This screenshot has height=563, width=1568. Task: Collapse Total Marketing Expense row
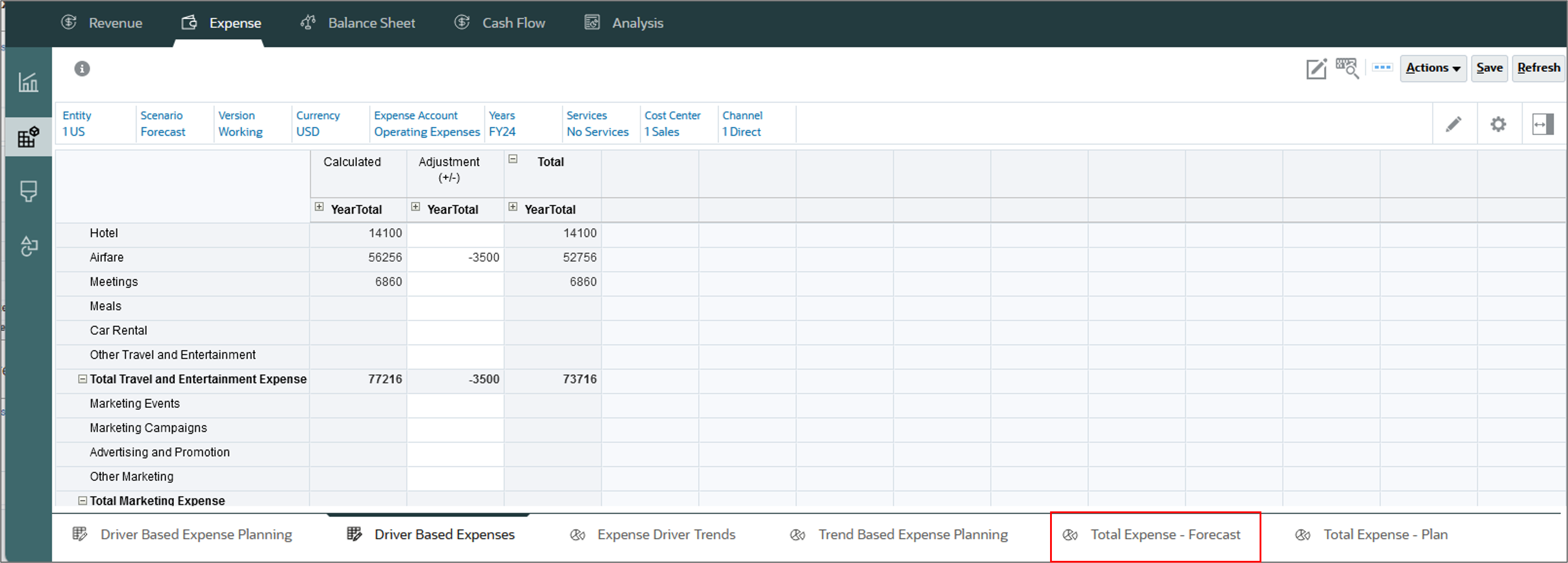pos(82,500)
